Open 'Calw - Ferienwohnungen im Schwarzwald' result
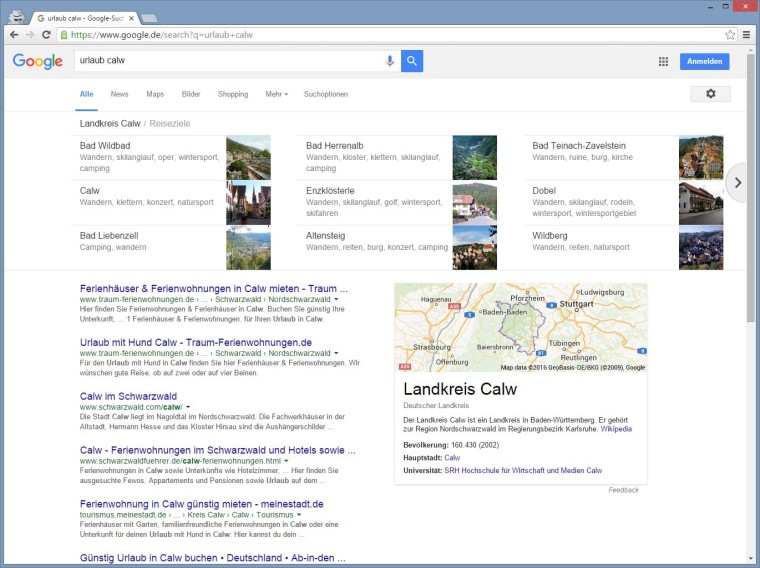 coord(218,450)
